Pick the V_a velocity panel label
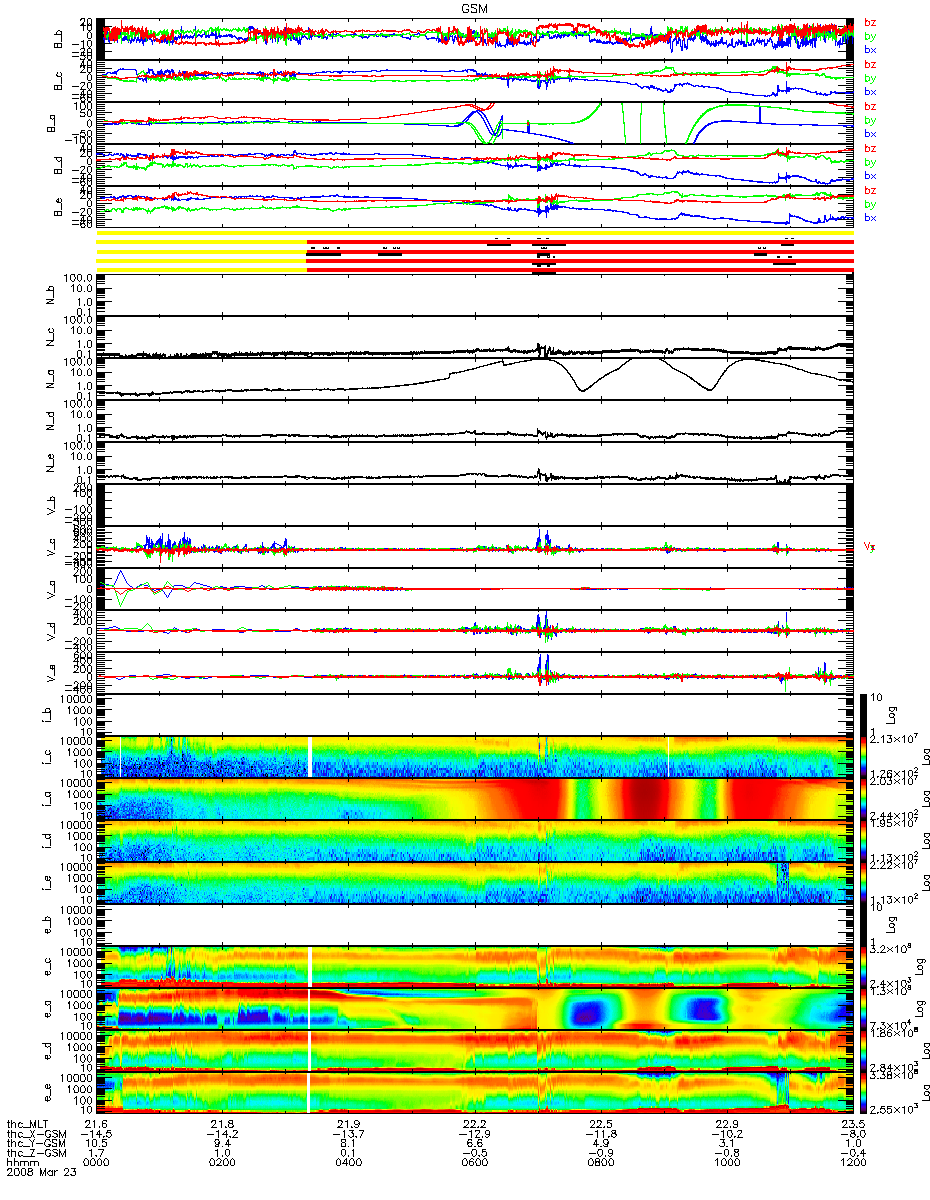Viewport: 930px width, 1200px height. (52, 589)
